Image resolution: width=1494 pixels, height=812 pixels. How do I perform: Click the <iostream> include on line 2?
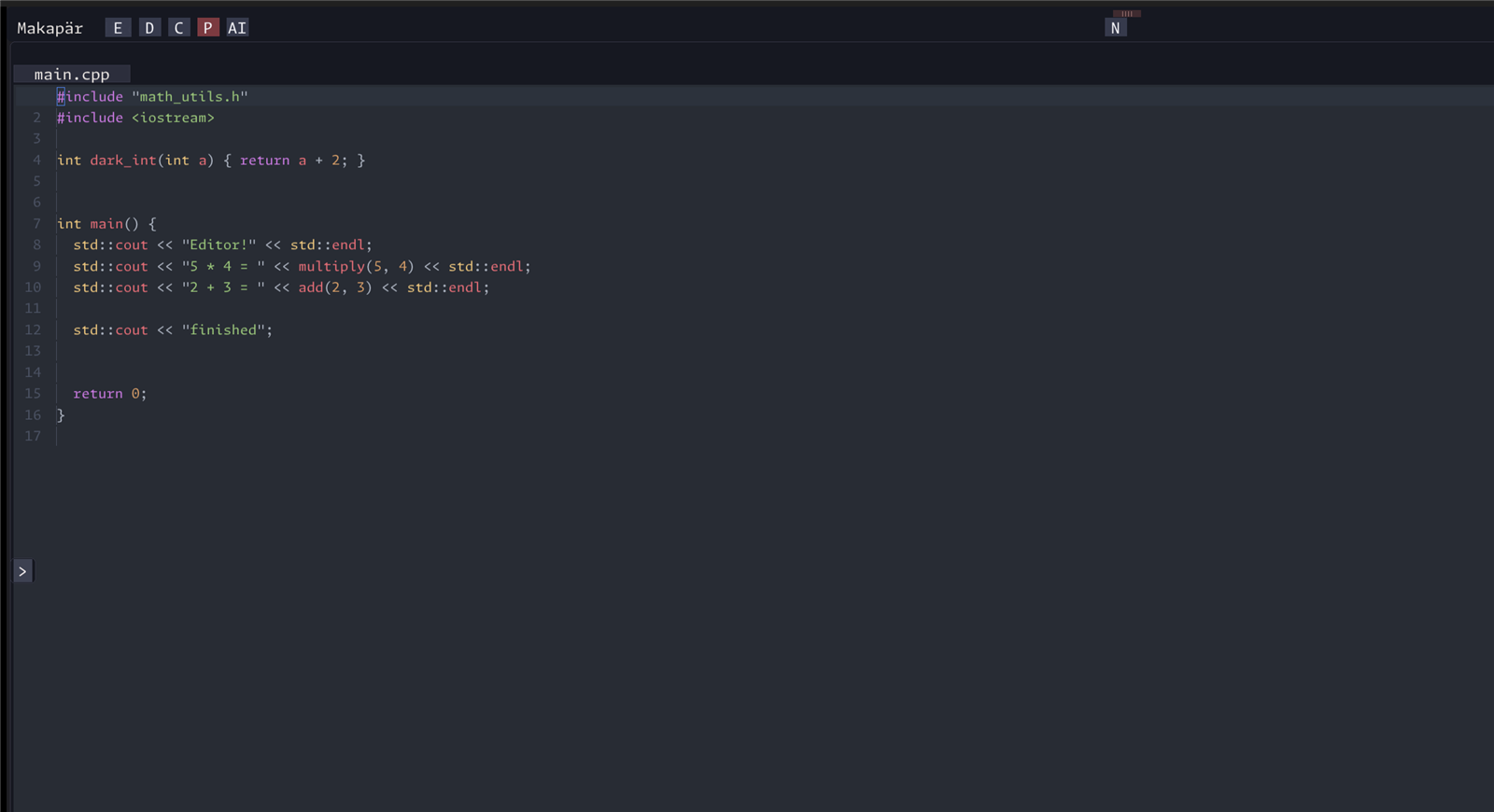173,118
